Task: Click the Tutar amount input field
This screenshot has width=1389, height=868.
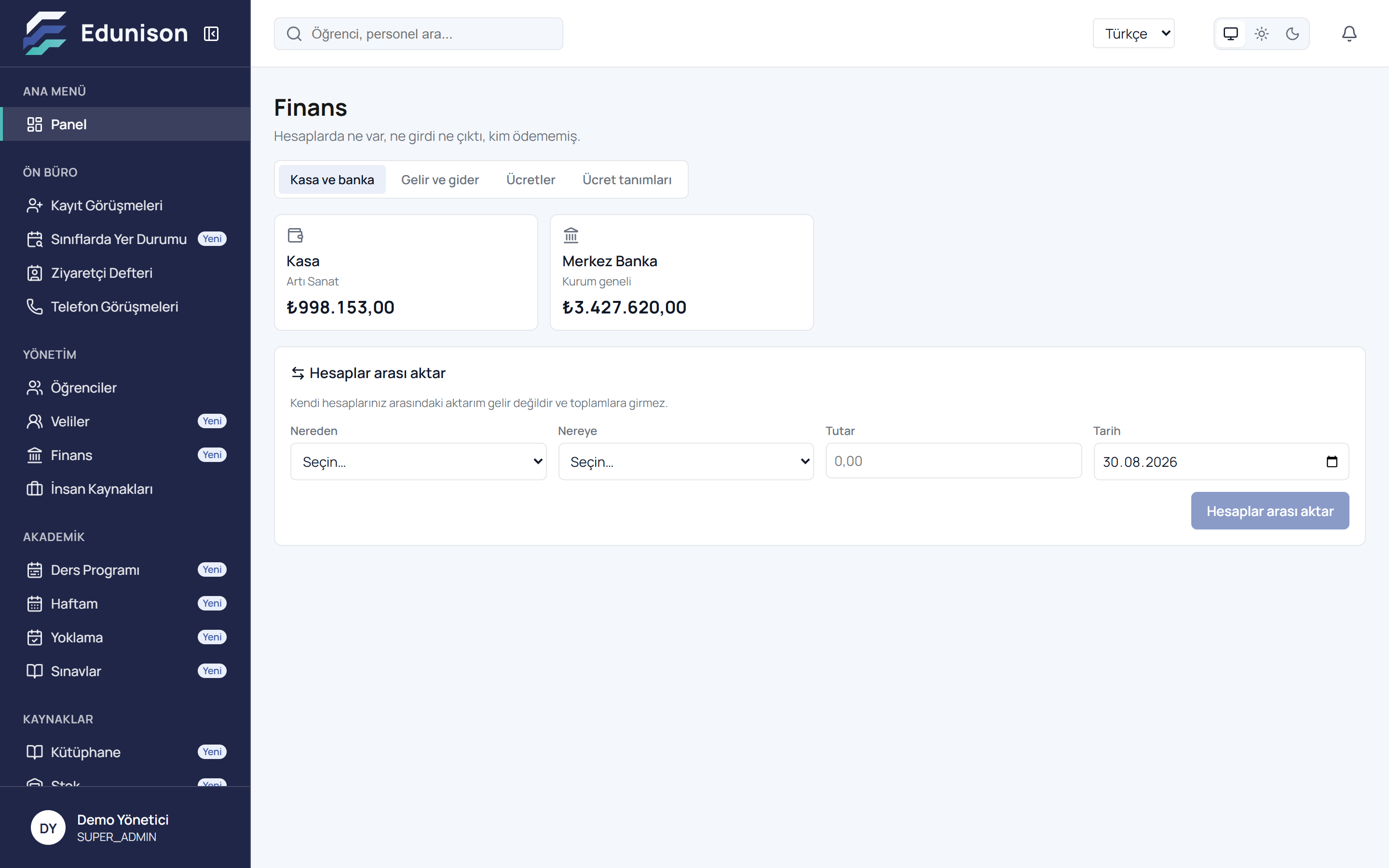Action: [x=953, y=461]
